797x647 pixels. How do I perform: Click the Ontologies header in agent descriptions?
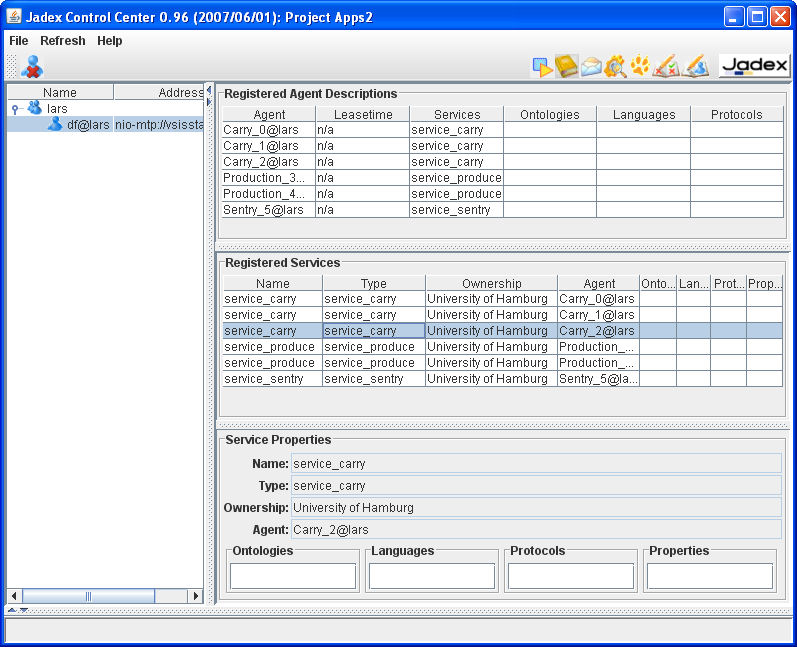[x=550, y=114]
